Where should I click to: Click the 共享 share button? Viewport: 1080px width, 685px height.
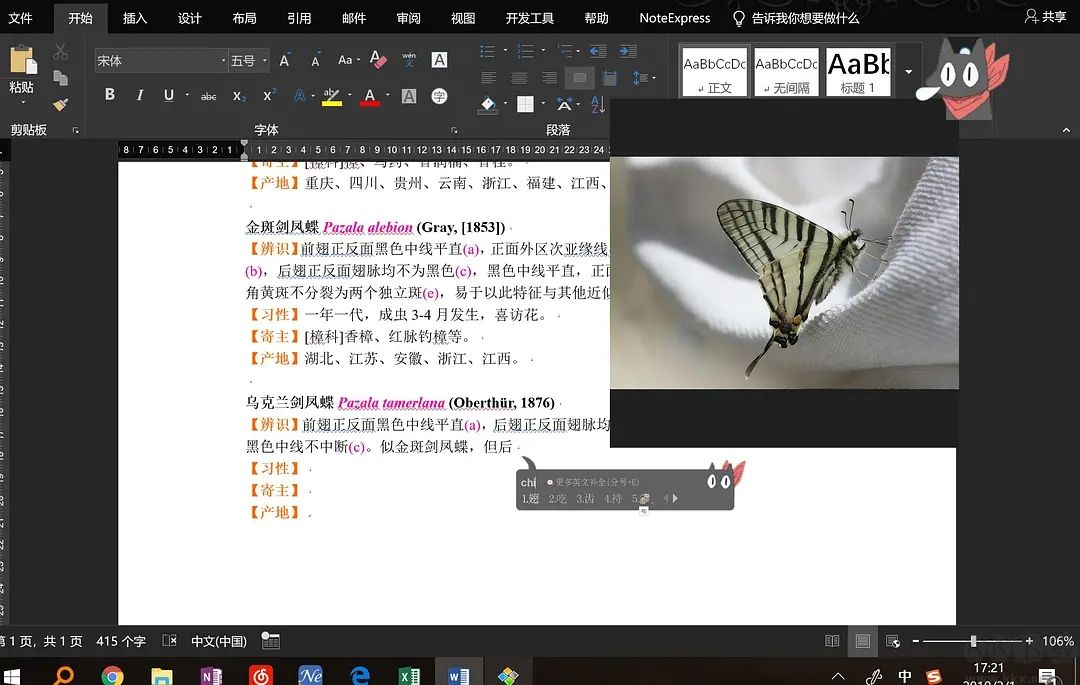coord(1046,17)
